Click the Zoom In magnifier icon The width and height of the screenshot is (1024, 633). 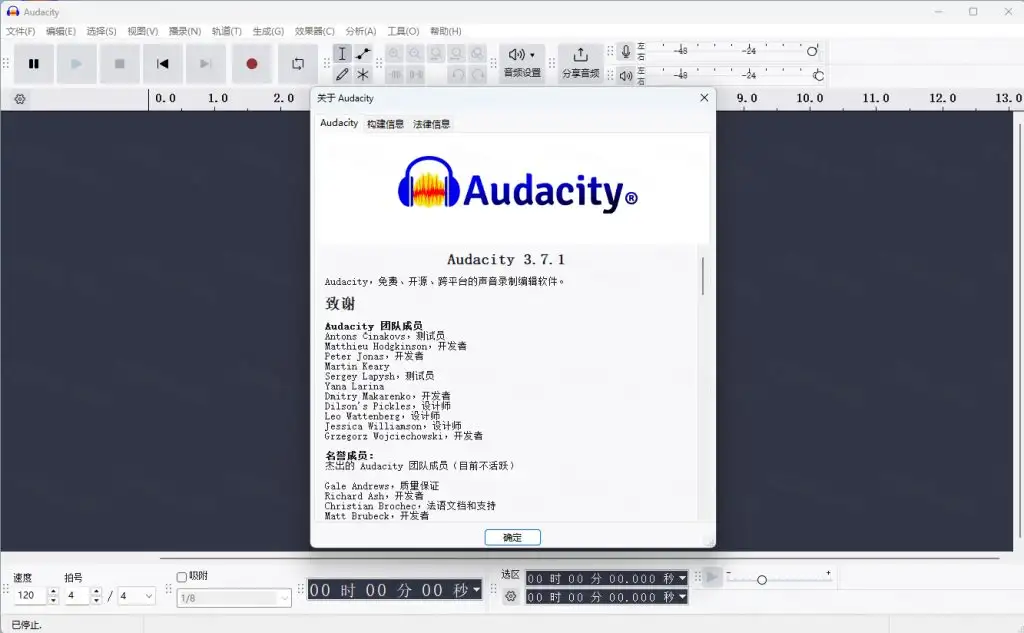[x=394, y=54]
